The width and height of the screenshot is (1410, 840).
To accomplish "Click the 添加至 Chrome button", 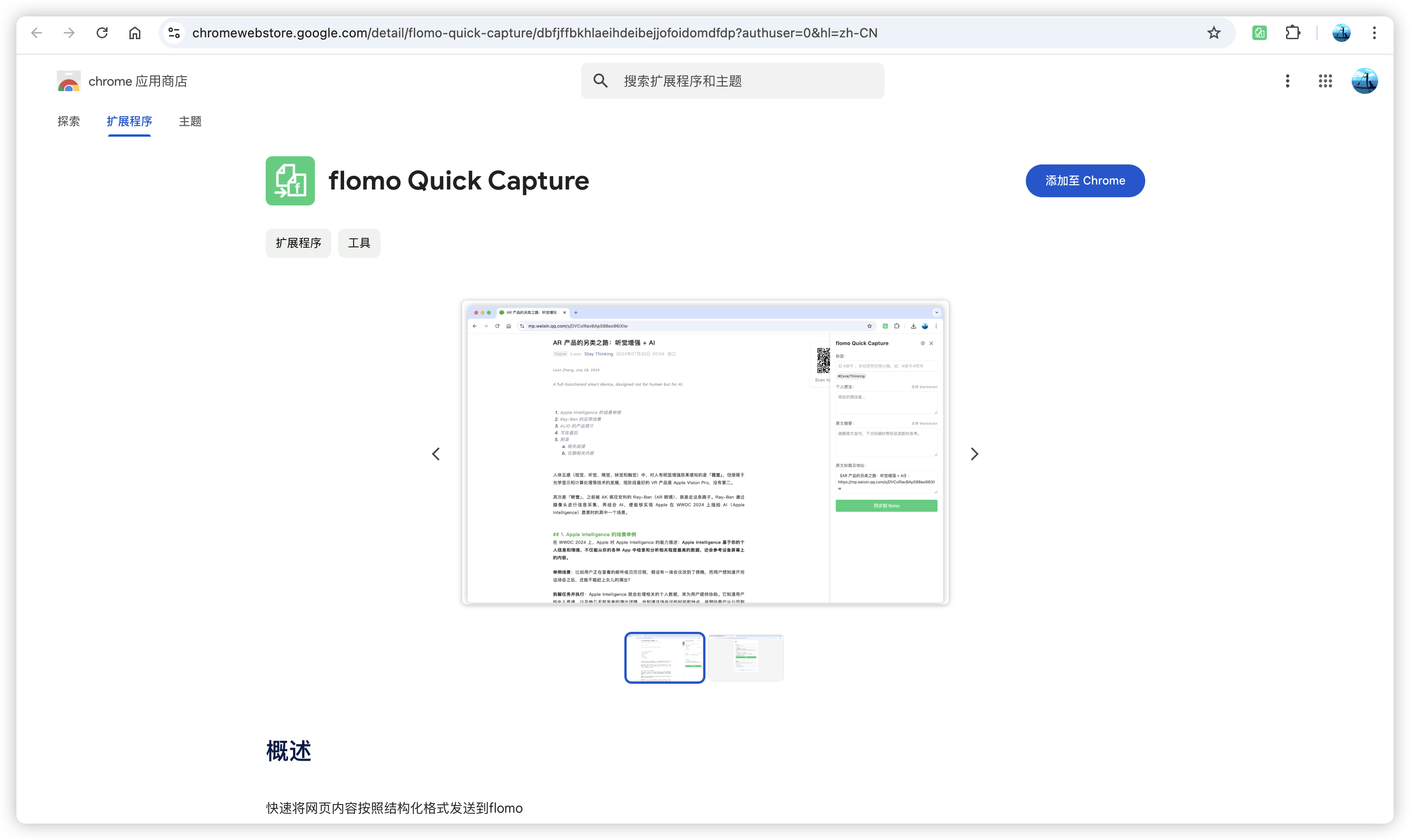I will click(1085, 180).
